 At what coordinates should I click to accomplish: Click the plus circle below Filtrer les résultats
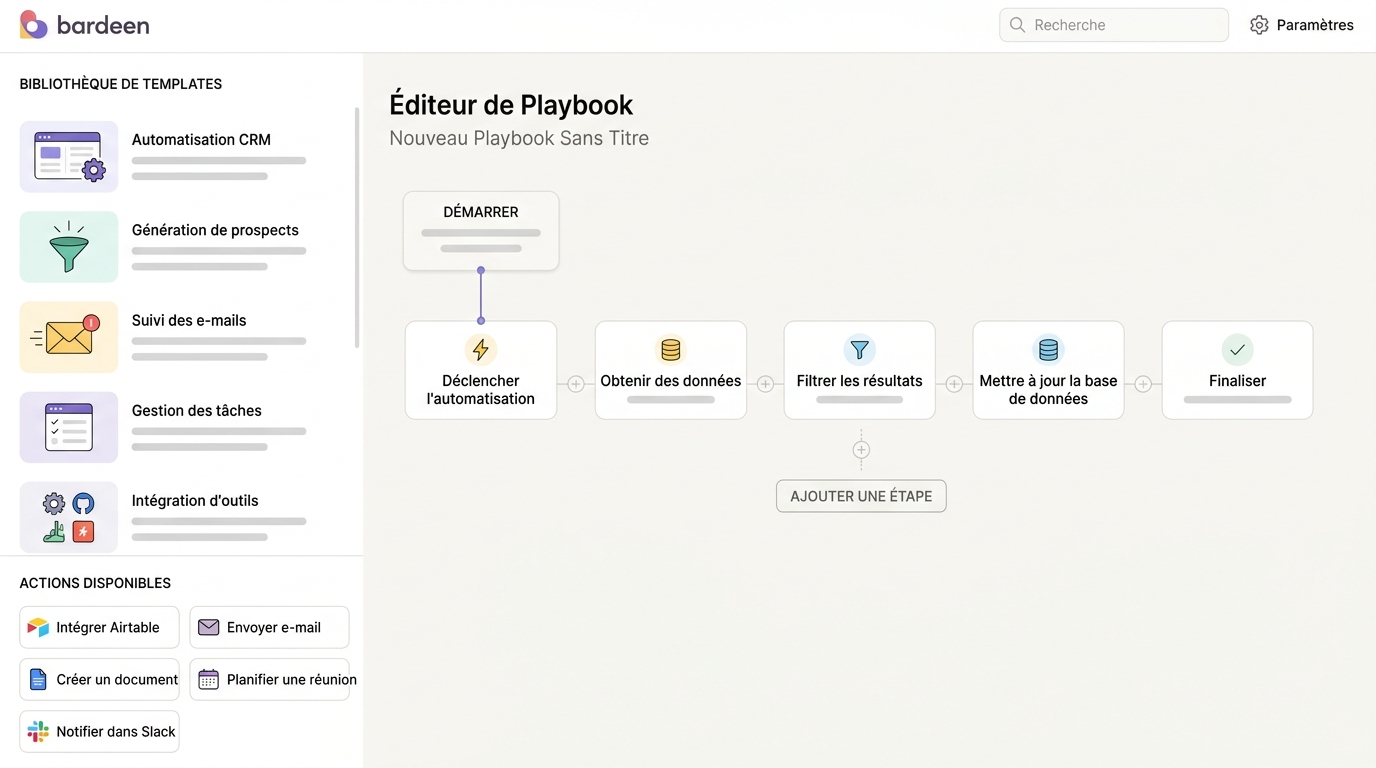tap(861, 450)
